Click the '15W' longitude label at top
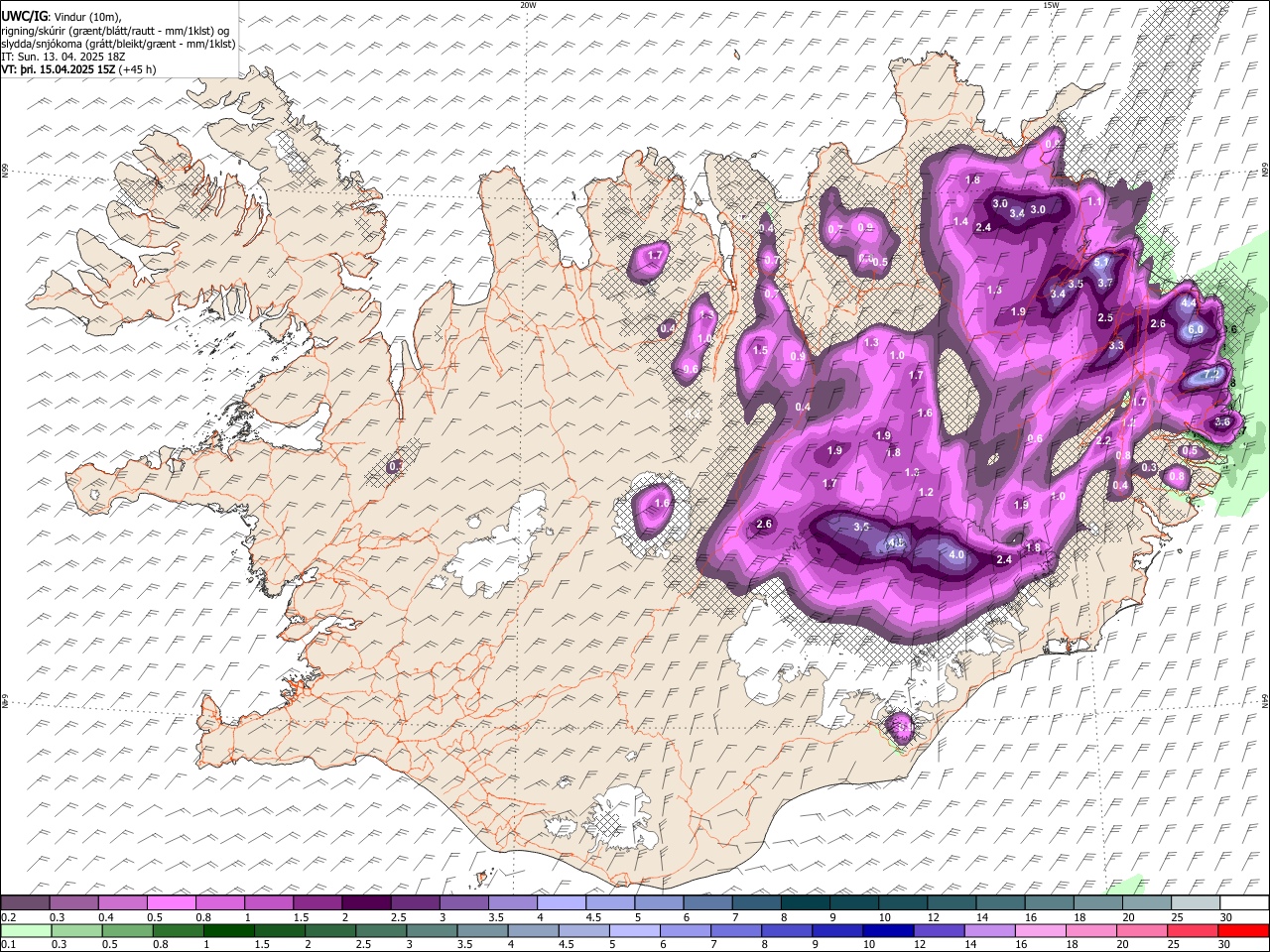This screenshot has width=1270, height=952. pos(1051,5)
